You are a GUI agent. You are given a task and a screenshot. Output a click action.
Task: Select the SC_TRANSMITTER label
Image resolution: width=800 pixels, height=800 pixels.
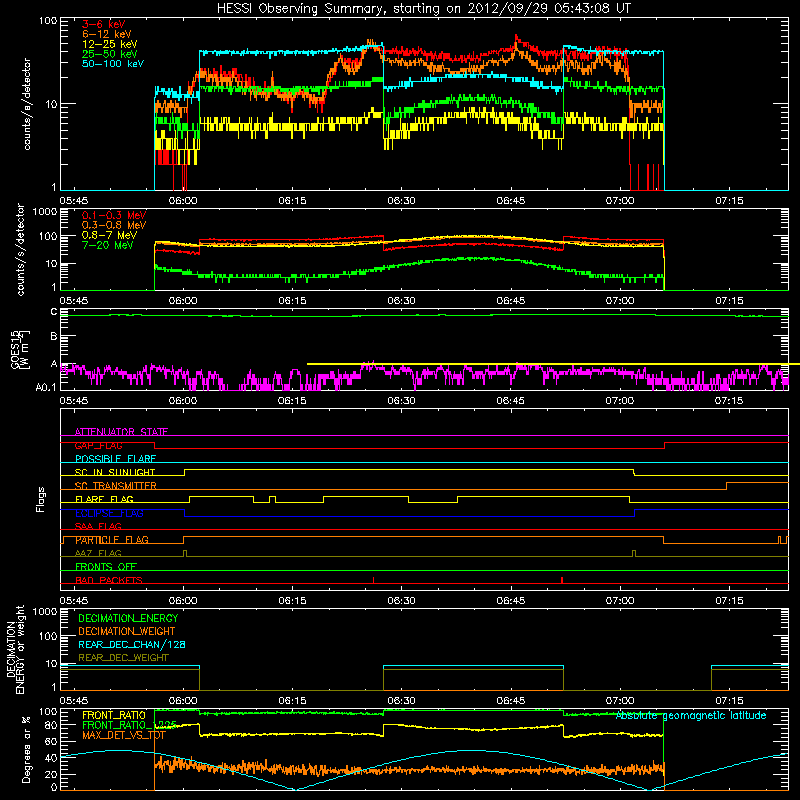(116, 486)
